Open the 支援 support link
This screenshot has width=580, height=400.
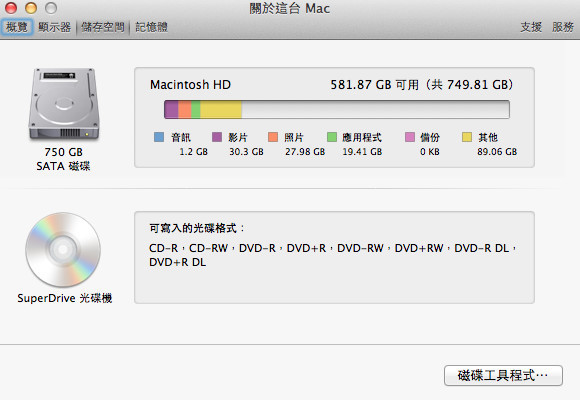pos(531,27)
